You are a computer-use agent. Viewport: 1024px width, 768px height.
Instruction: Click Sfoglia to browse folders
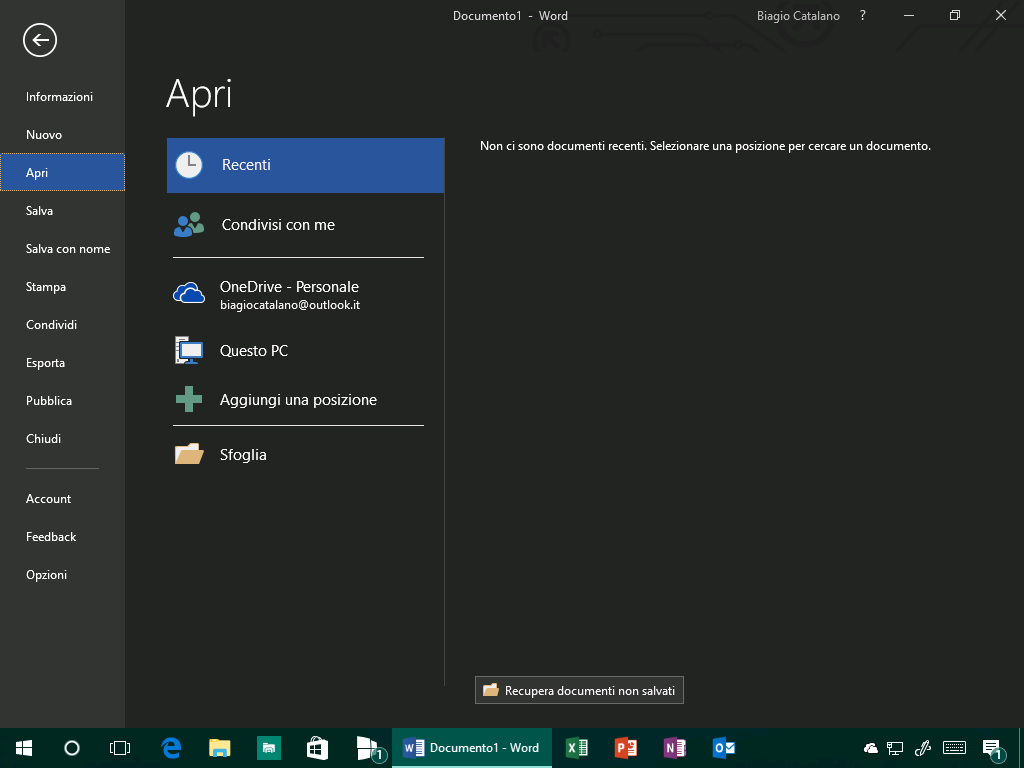306,455
